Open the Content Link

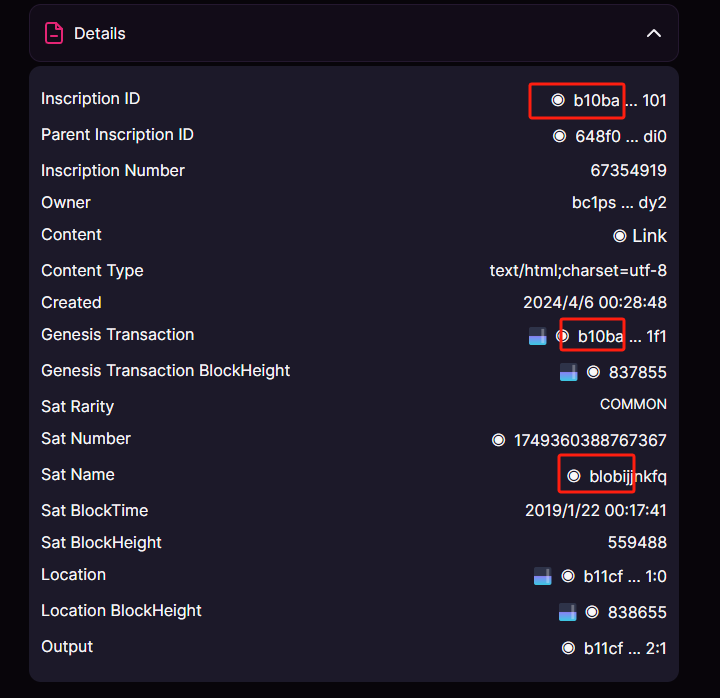pos(649,236)
